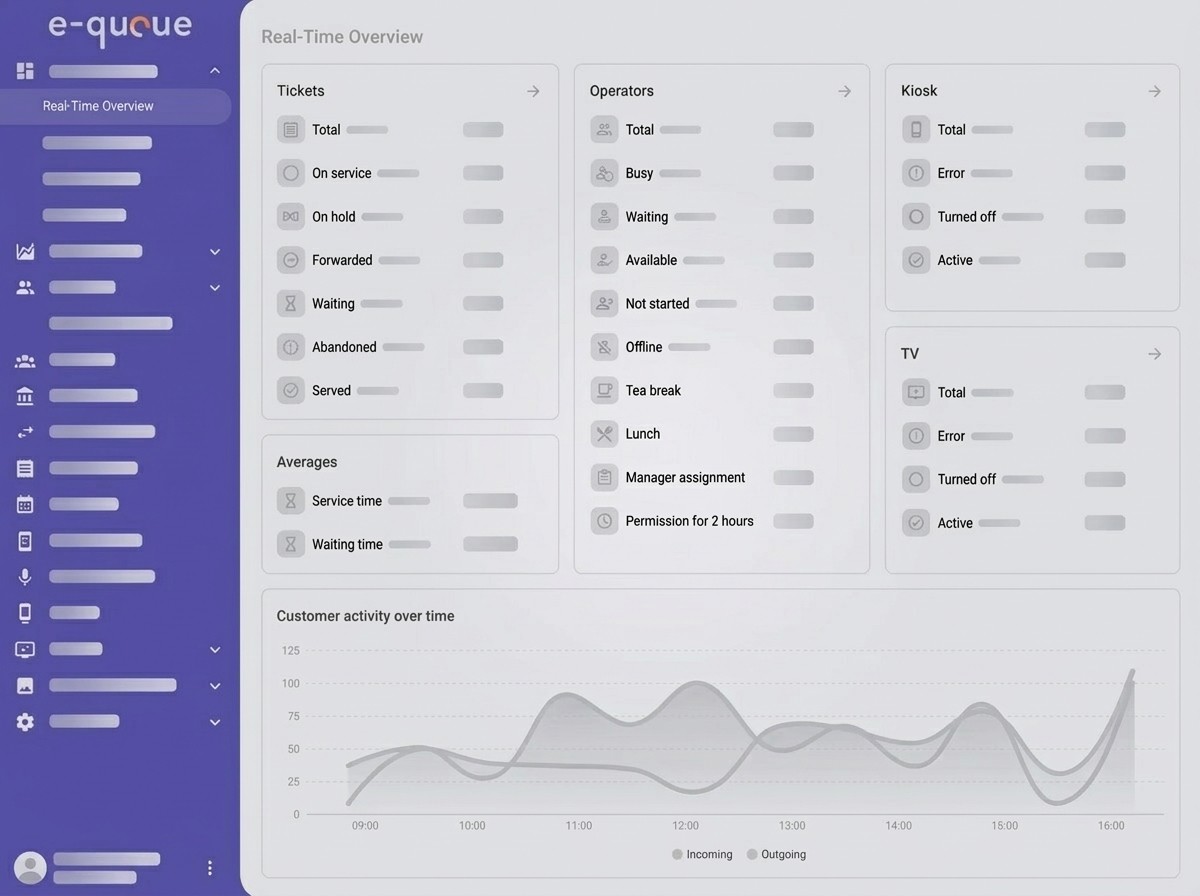Click the microphone icon in sidebar
This screenshot has width=1200, height=896.
pos(25,577)
